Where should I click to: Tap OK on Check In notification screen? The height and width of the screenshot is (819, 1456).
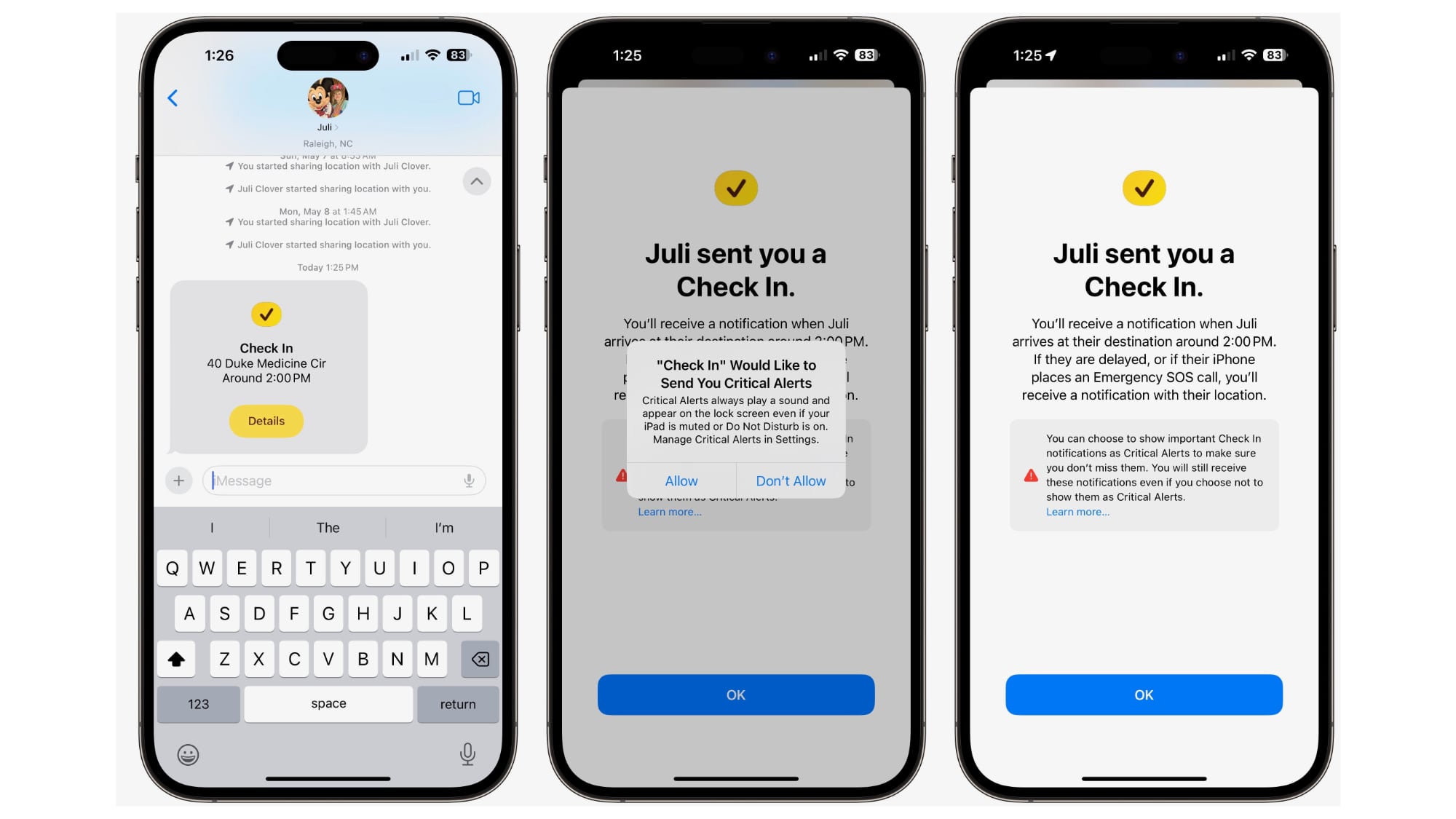pos(1142,694)
